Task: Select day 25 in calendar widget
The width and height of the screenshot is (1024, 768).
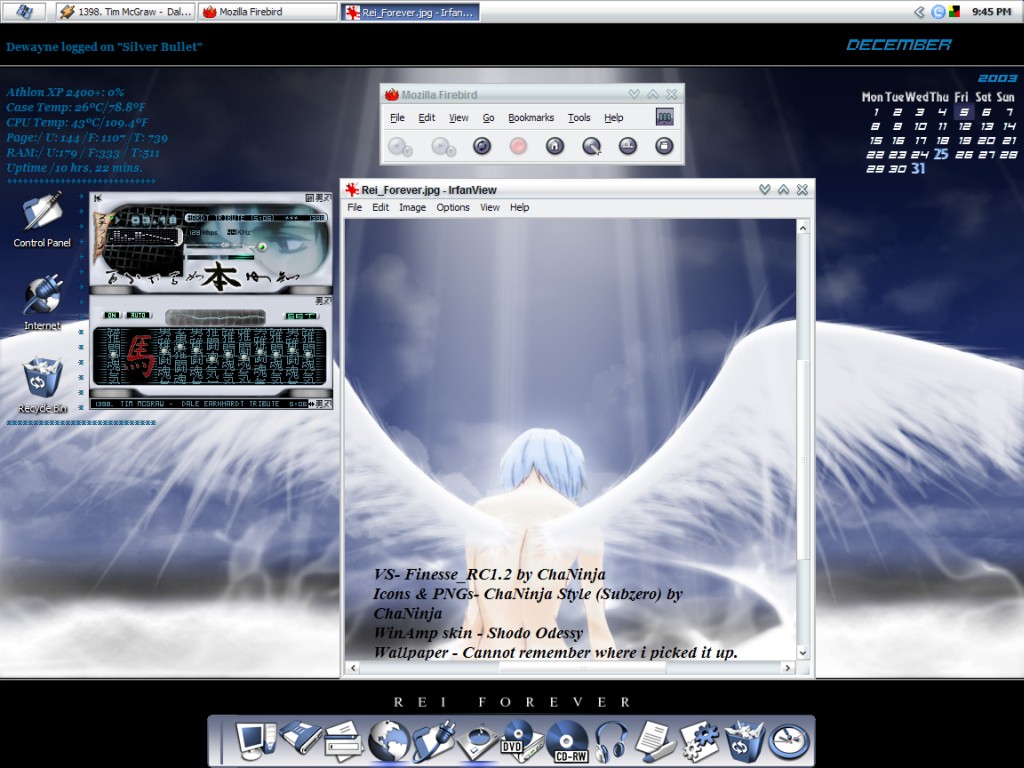Action: [940, 154]
